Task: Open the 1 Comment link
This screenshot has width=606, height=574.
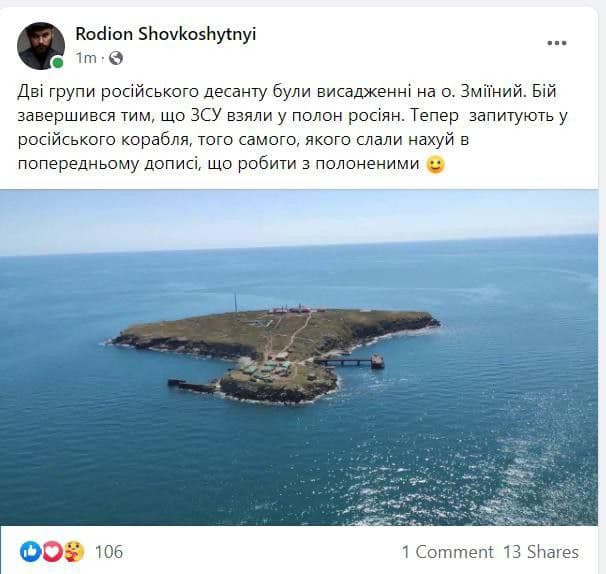Action: pyautogui.click(x=448, y=552)
